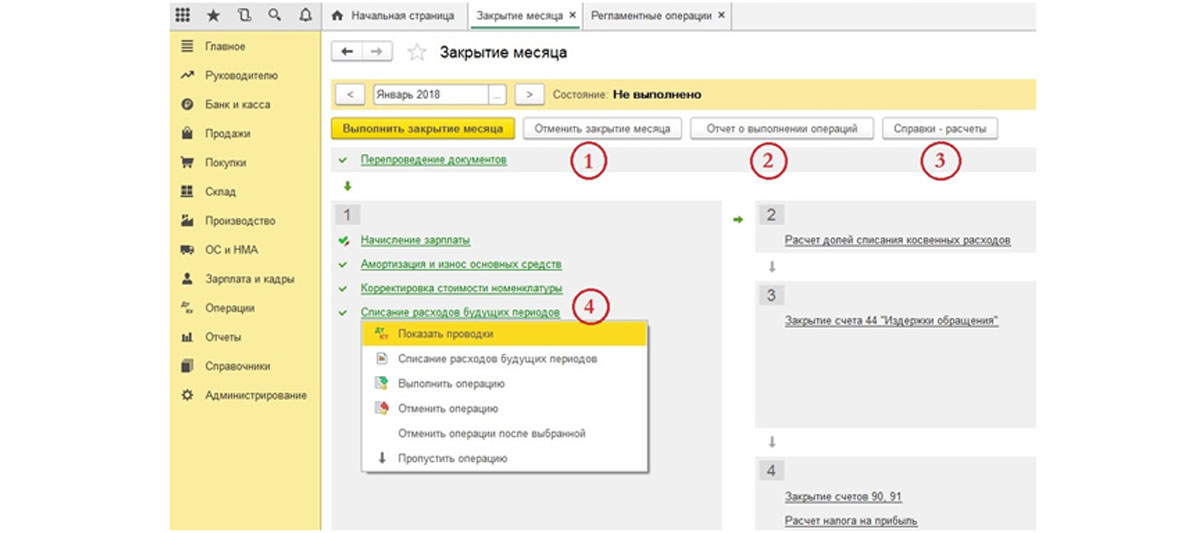The height and width of the screenshot is (533, 1200).
Task: Open notifications bell icon
Action: 305,16
